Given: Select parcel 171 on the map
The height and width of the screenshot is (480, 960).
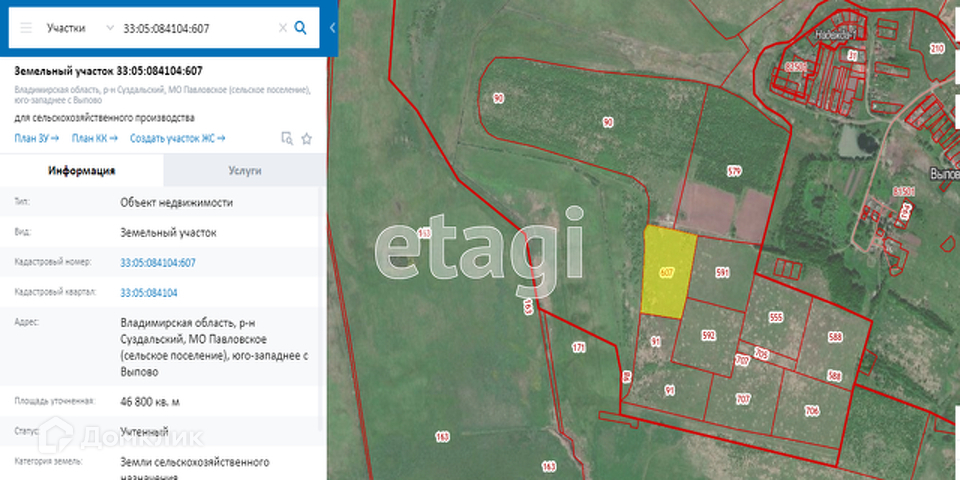Looking at the screenshot, I should pos(579,348).
